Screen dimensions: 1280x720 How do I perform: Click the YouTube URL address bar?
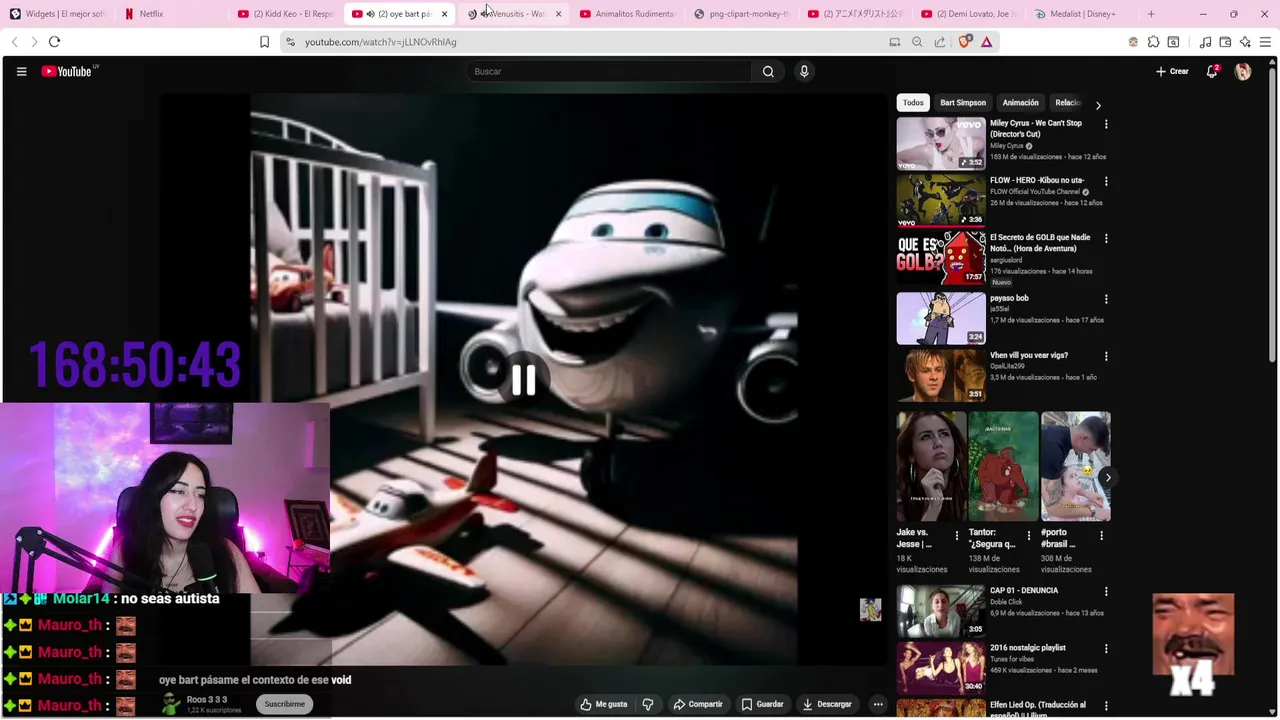(x=590, y=42)
